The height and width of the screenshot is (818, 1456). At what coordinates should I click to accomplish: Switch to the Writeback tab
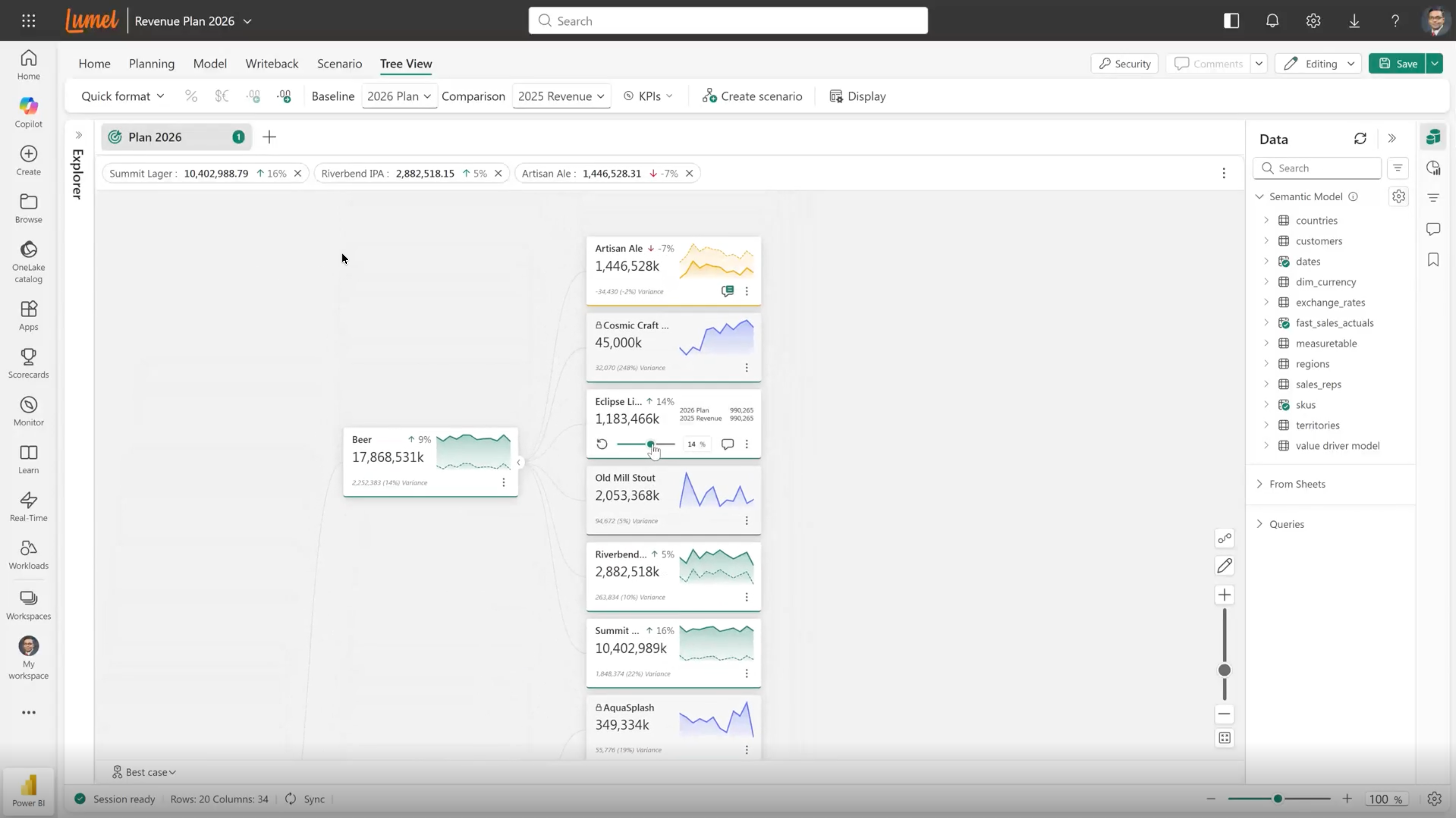[x=272, y=63]
